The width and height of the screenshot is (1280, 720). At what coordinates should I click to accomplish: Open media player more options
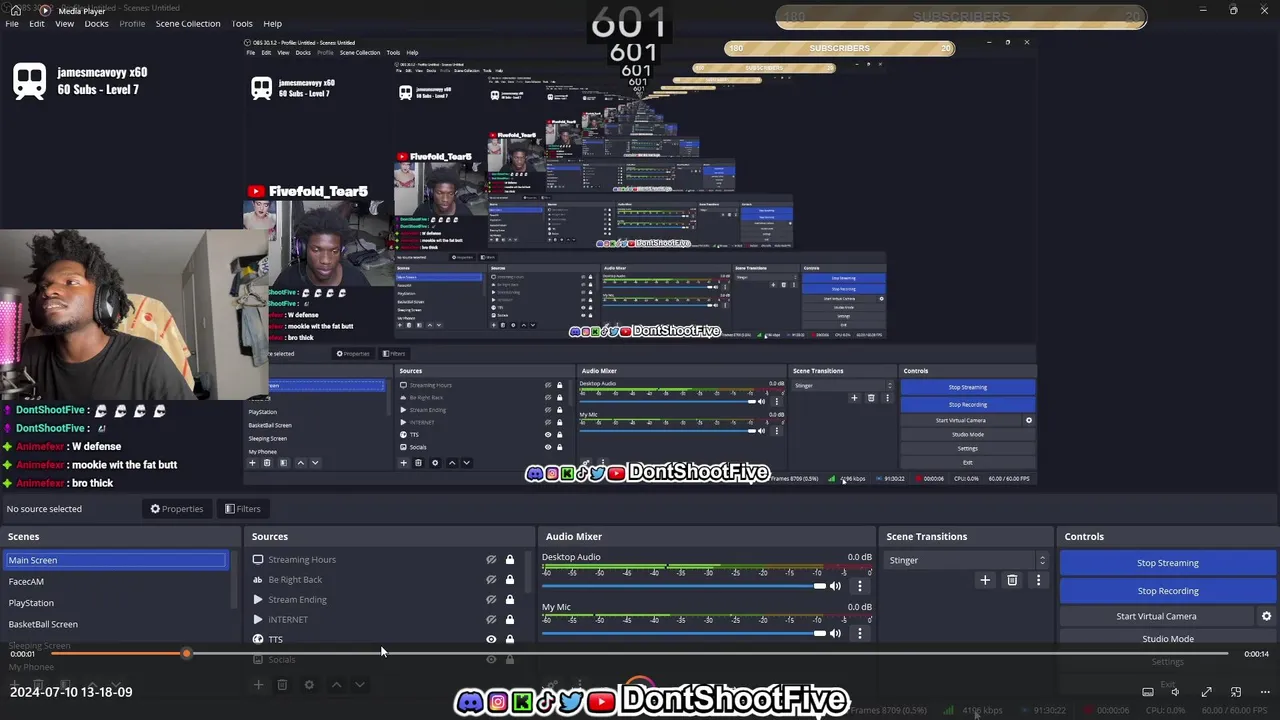coord(1264,692)
